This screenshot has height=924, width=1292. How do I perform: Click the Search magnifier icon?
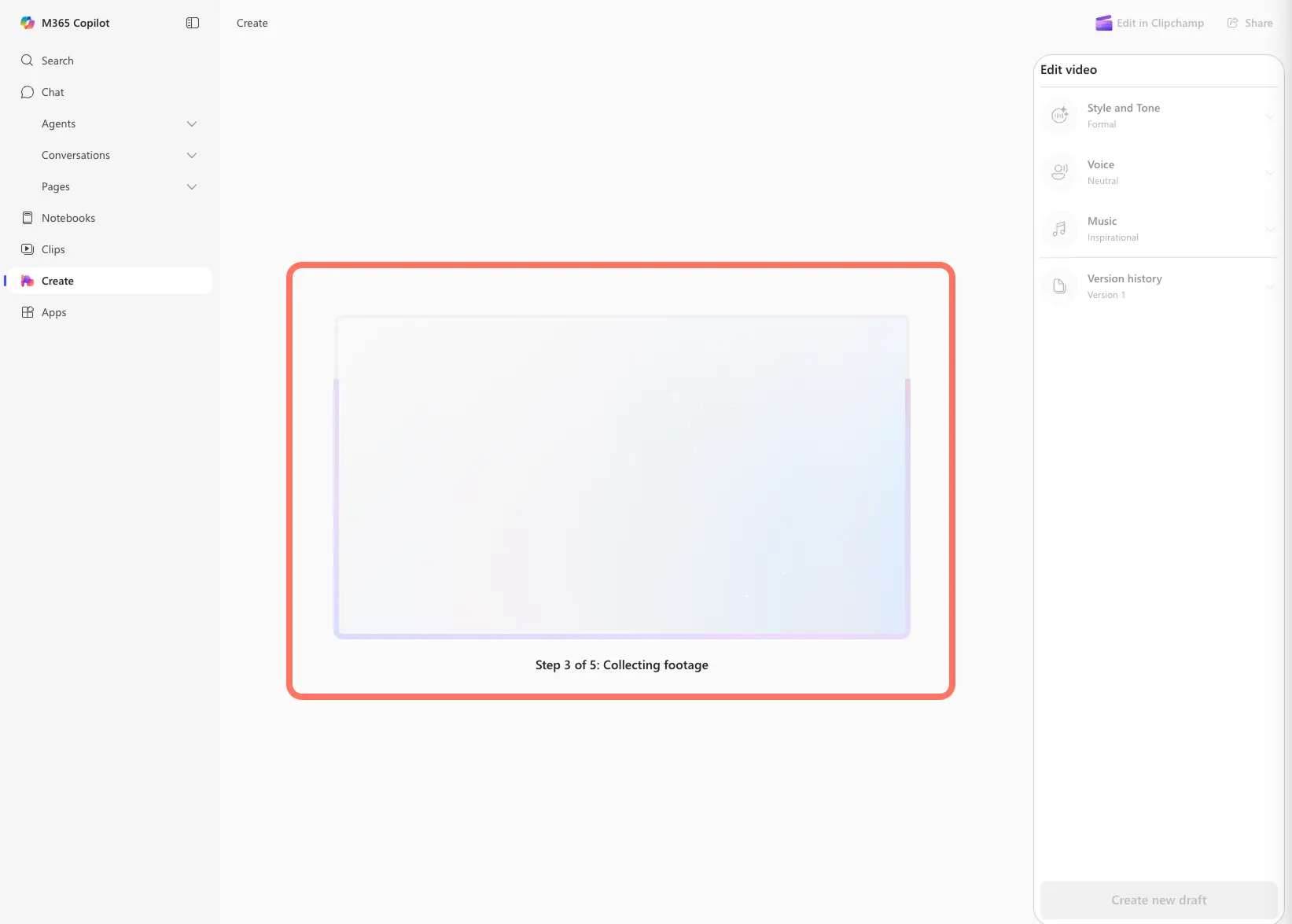[28, 61]
